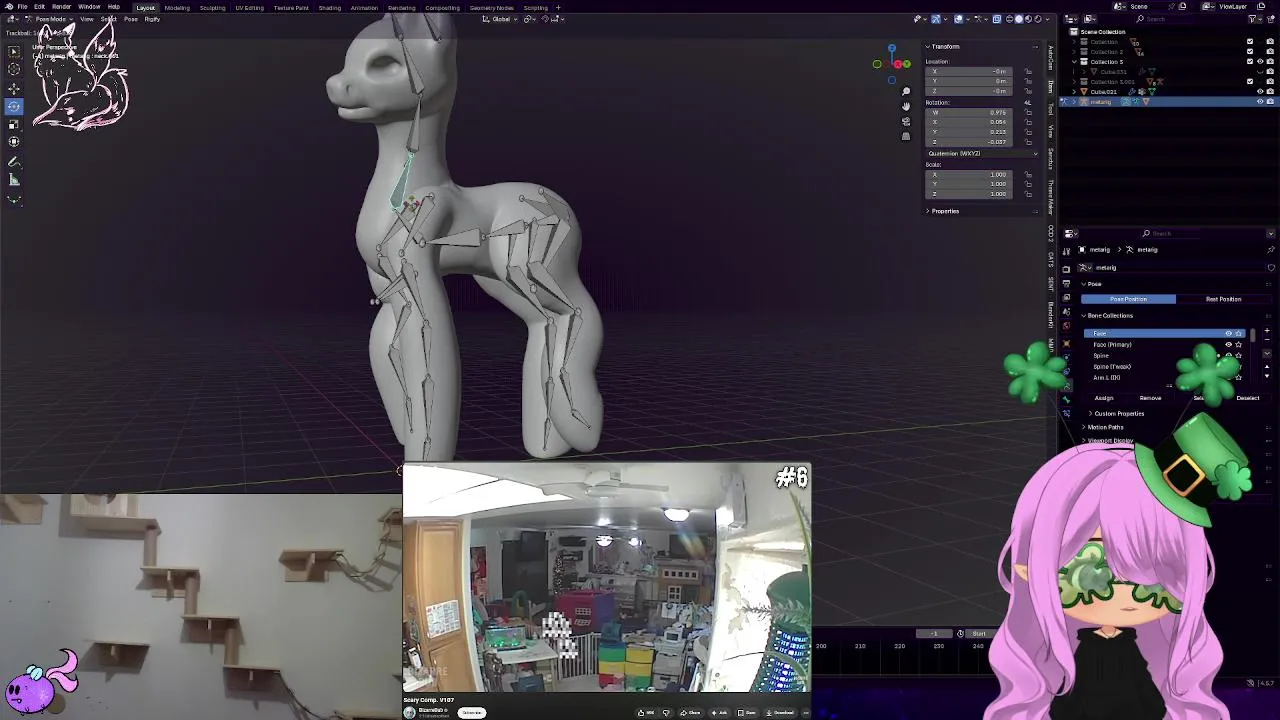Click Rest Position button
The width and height of the screenshot is (1280, 720).
(x=1223, y=299)
